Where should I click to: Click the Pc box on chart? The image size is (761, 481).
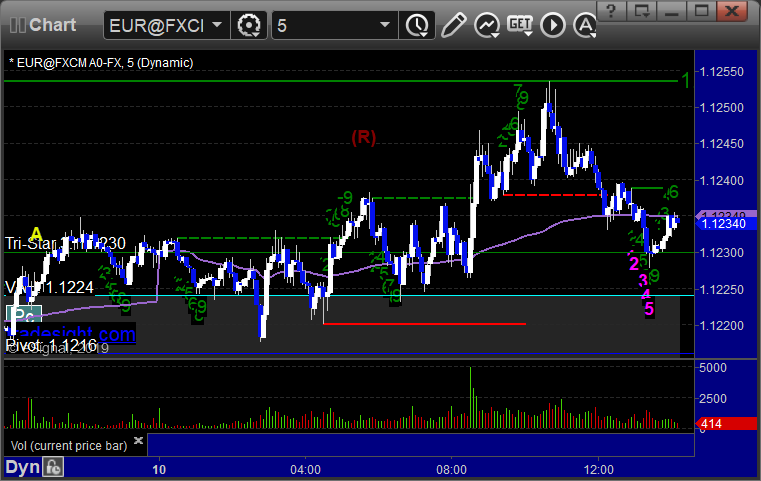pyautogui.click(x=24, y=315)
